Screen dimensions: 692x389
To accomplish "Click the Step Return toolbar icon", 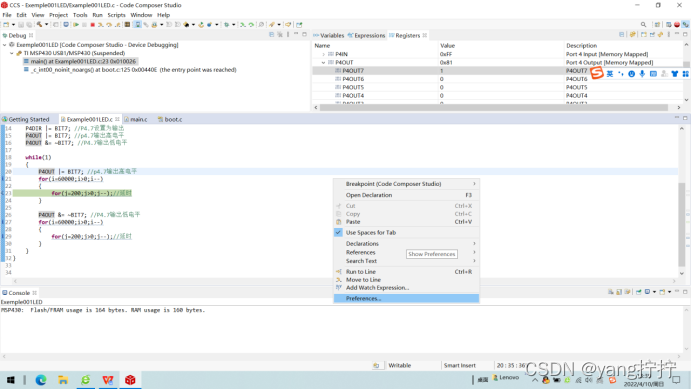I will pos(117,25).
